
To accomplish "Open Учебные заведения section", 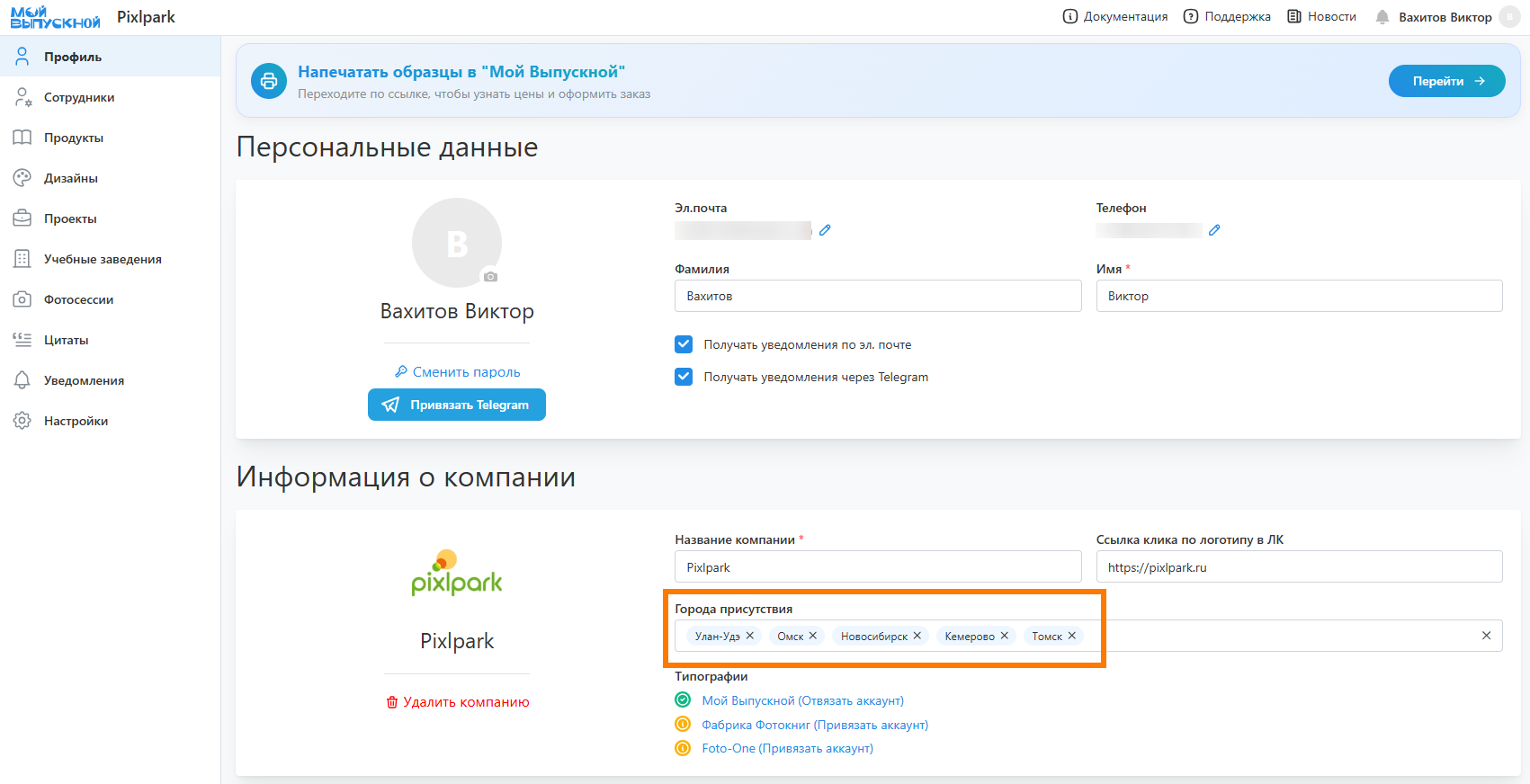I will point(103,259).
